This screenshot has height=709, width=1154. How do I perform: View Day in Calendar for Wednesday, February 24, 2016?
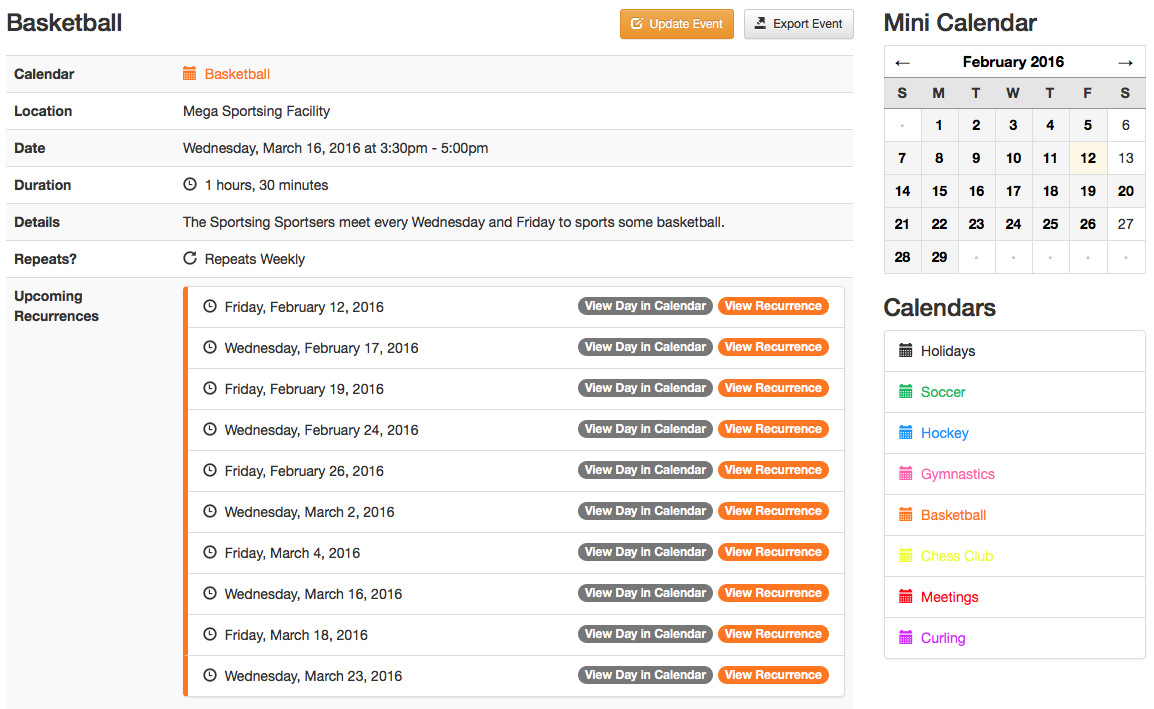click(x=645, y=429)
